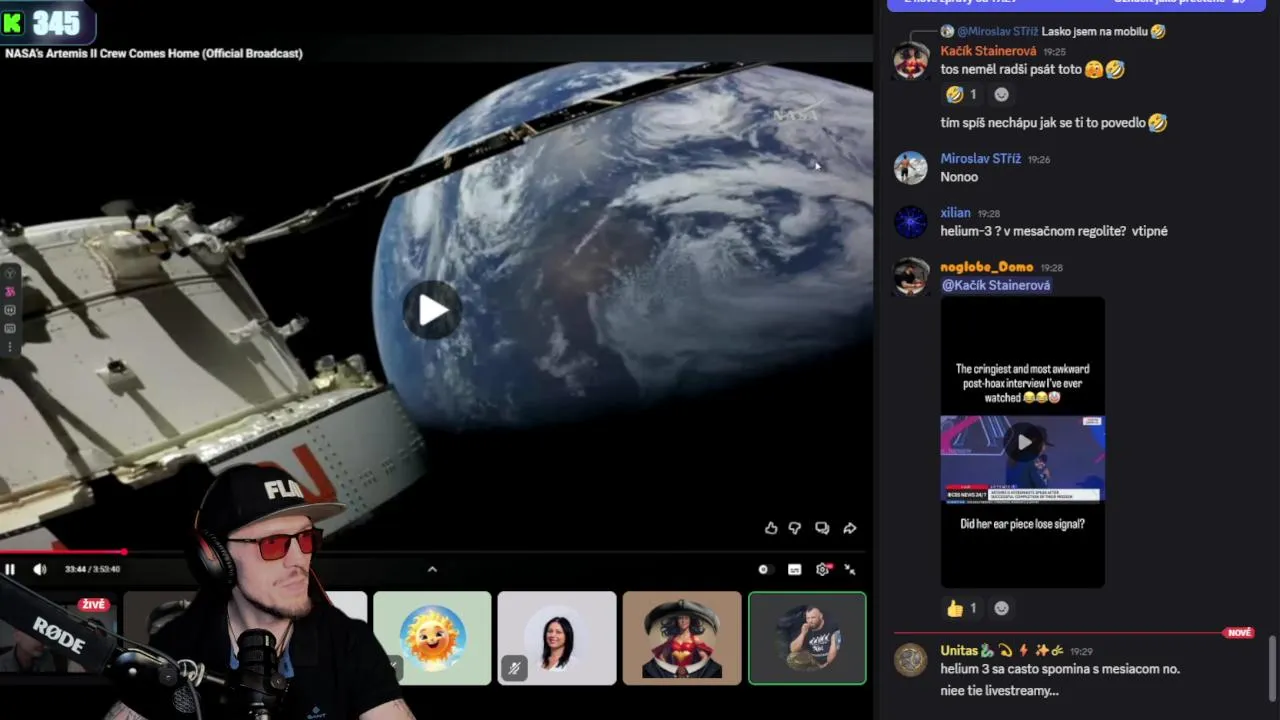Open noglobe_Domo username in chat
Image resolution: width=1280 pixels, height=720 pixels.
click(987, 267)
